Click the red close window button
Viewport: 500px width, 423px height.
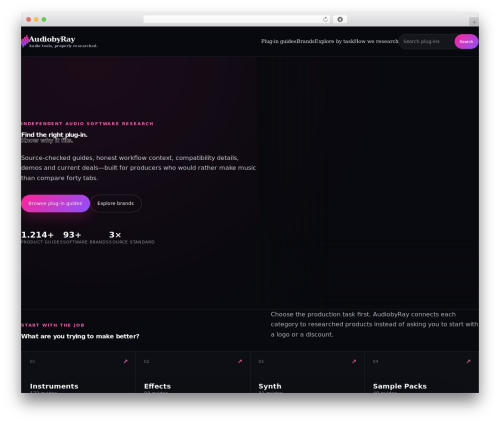click(29, 19)
